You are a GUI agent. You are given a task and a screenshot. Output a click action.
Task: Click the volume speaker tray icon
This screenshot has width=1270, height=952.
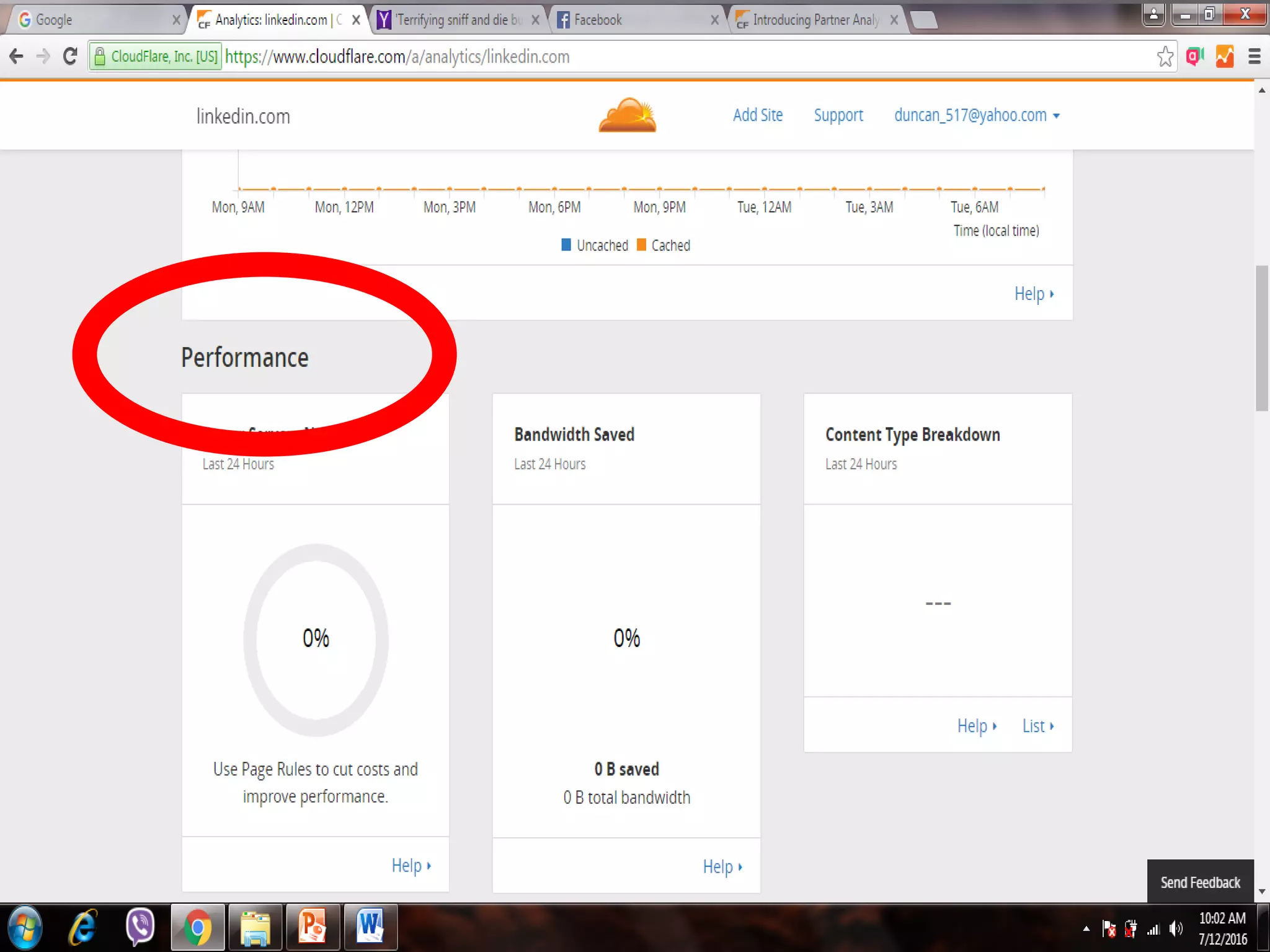tap(1175, 928)
